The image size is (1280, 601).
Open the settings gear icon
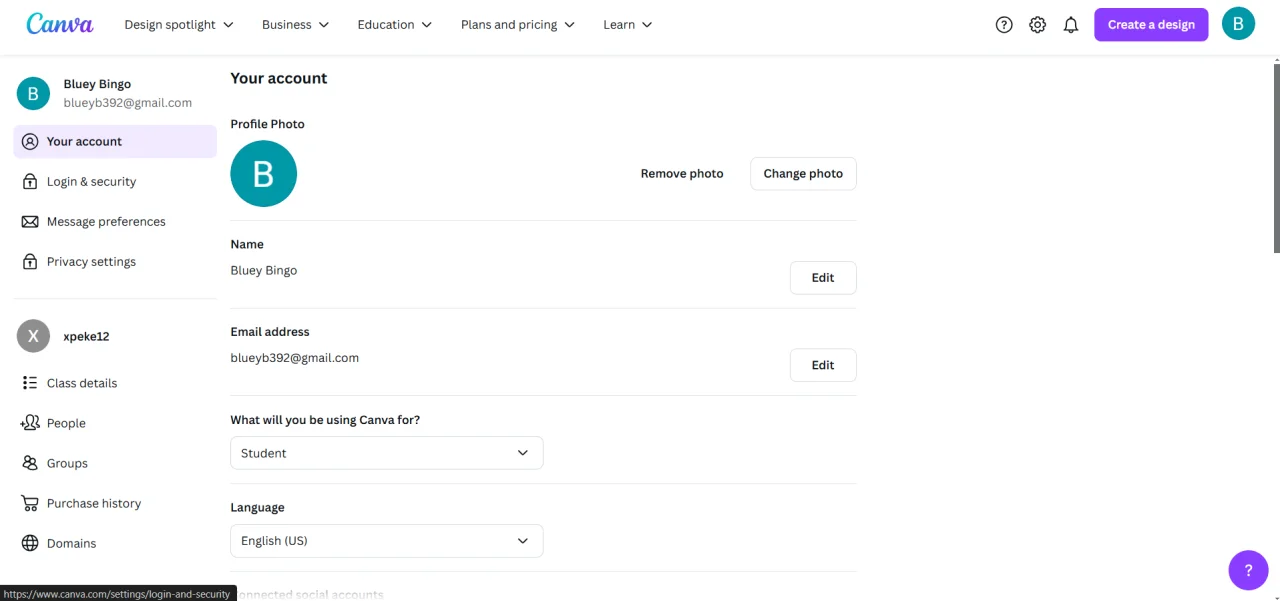pos(1038,25)
